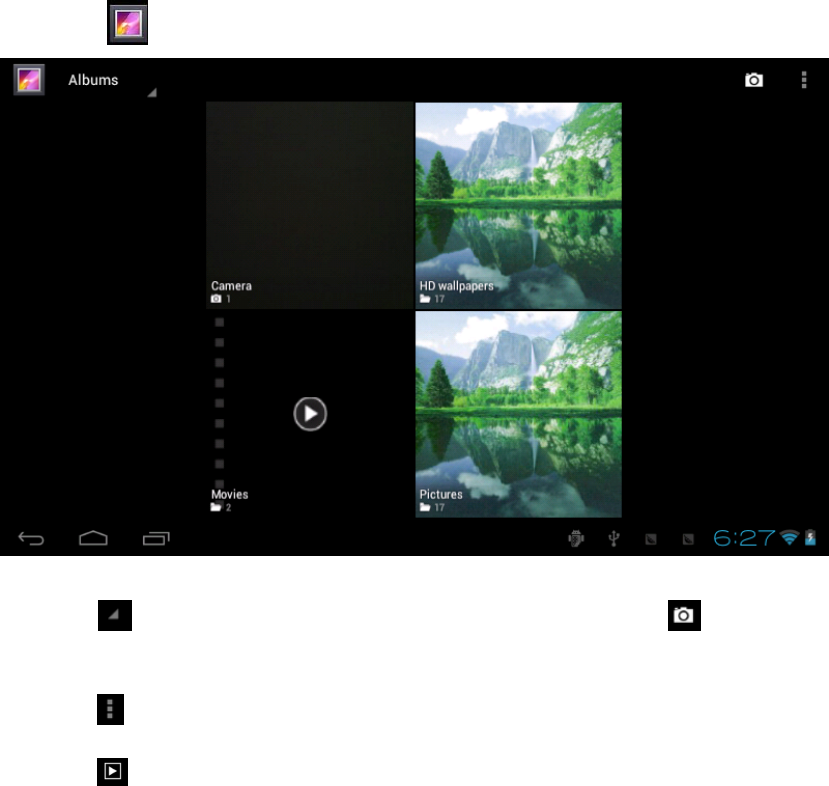Tap the second SD card notification icon
The height and width of the screenshot is (786, 829).
click(688, 539)
